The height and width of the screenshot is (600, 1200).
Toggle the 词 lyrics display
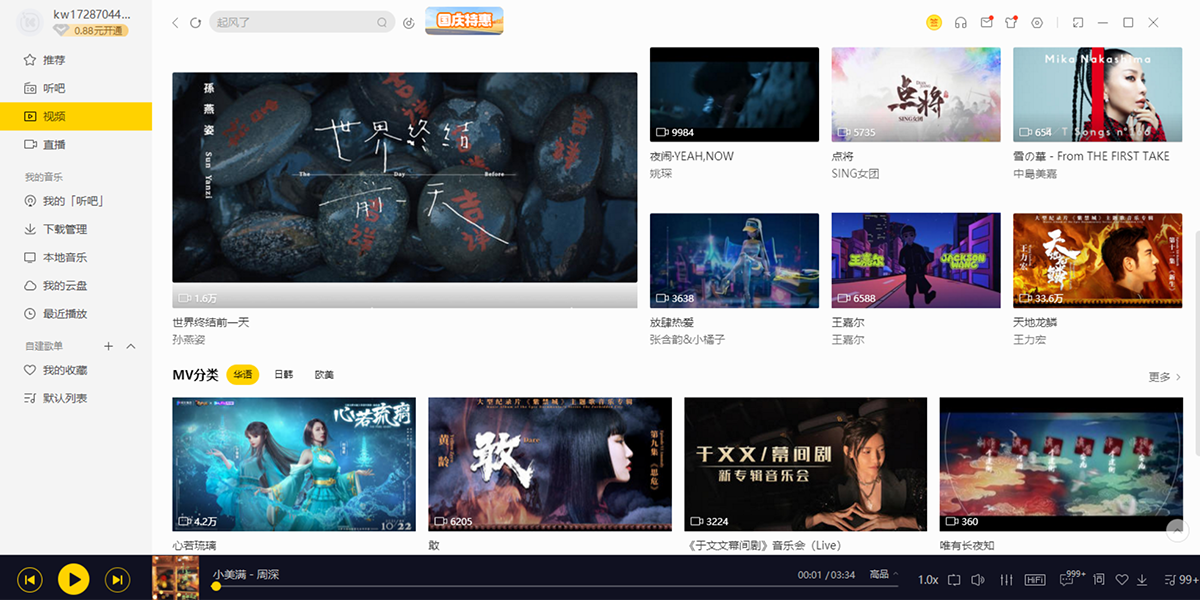(1098, 579)
